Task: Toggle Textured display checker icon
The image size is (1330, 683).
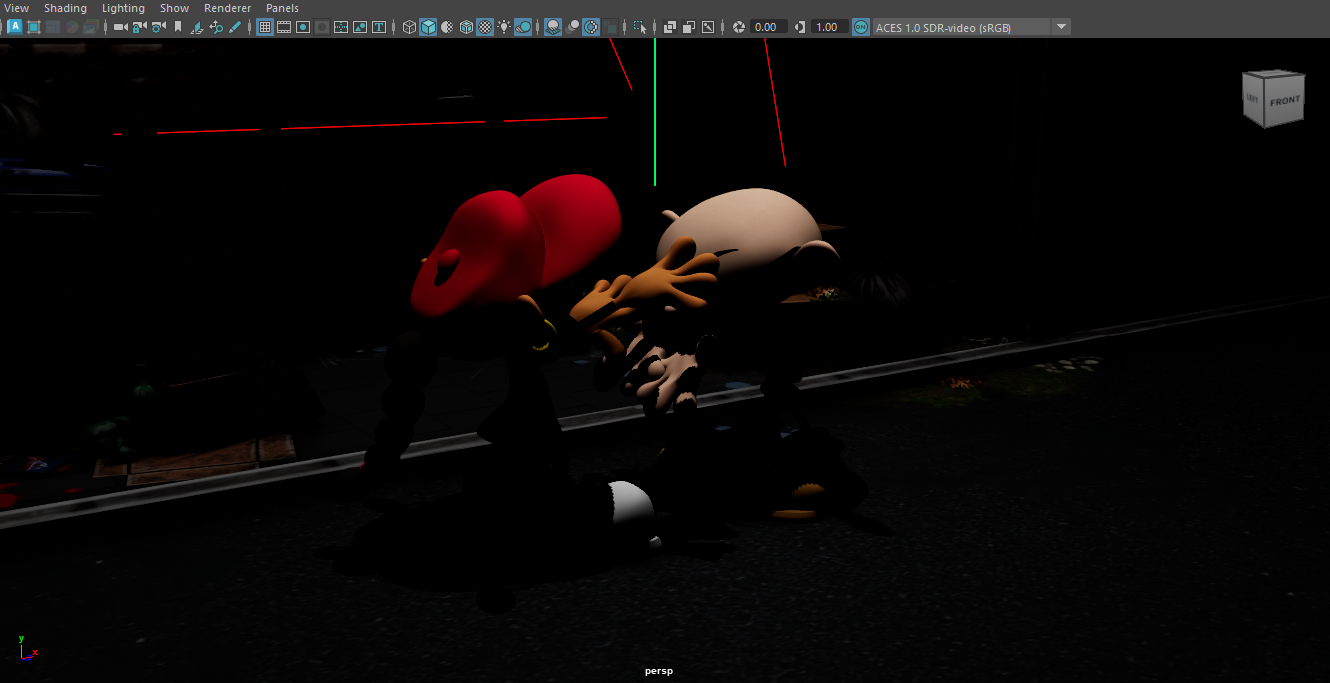Action: 486,27
